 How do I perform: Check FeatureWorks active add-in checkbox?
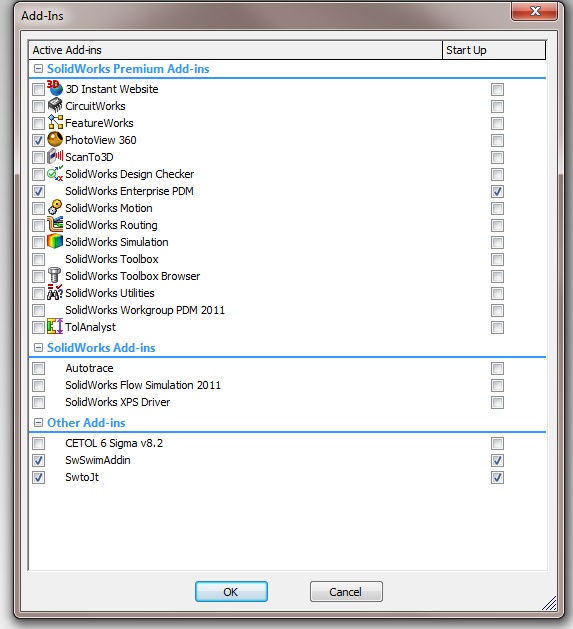39,123
